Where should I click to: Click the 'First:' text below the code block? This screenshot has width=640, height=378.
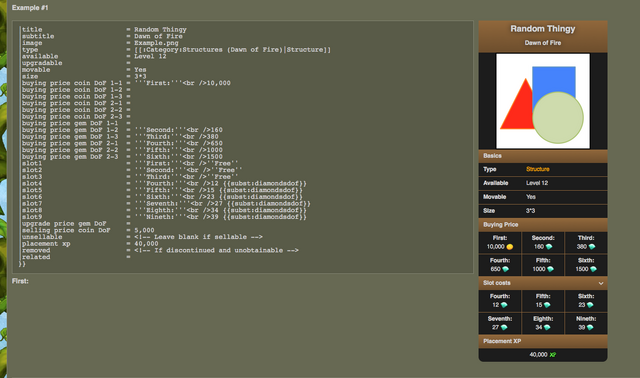pyautogui.click(x=20, y=281)
